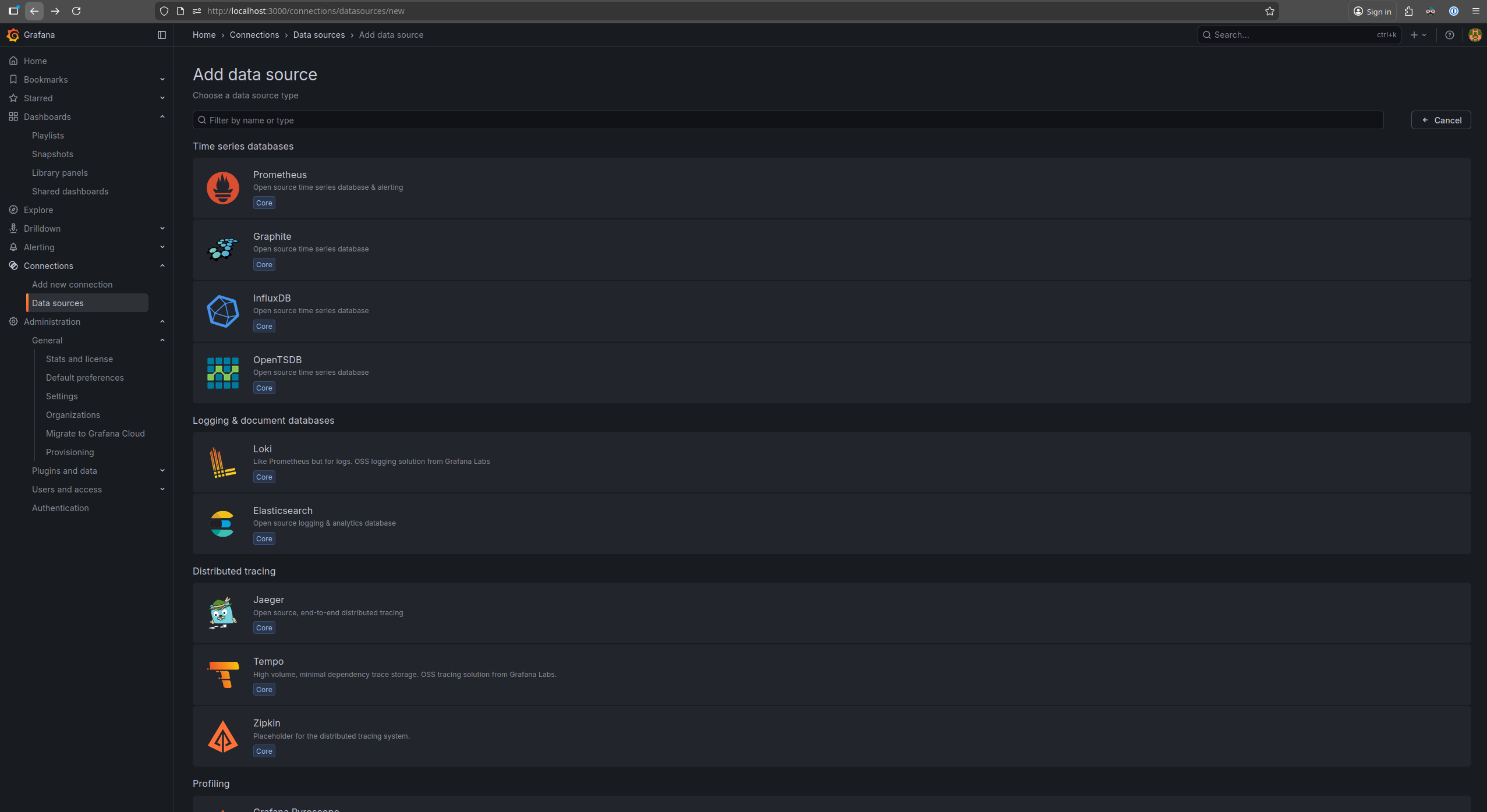Expand the Bookmarks section chevron

point(162,80)
